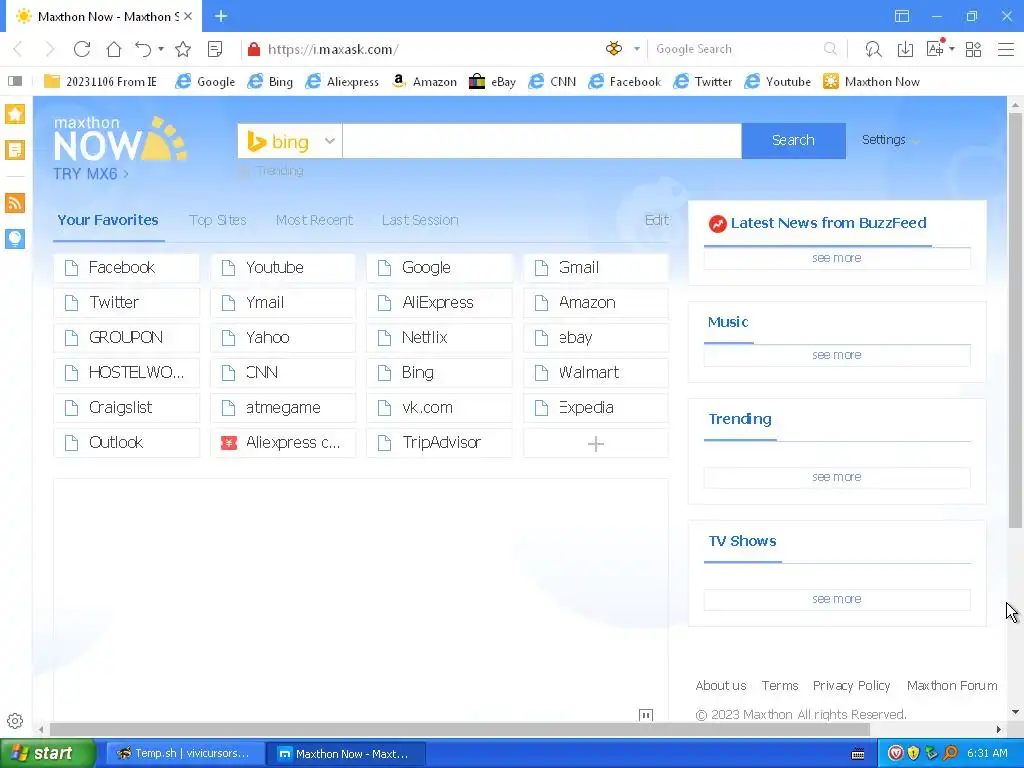1024x768 pixels.
Task: Open the Amazon bookmark in bookmarks bar
Action: tap(424, 82)
